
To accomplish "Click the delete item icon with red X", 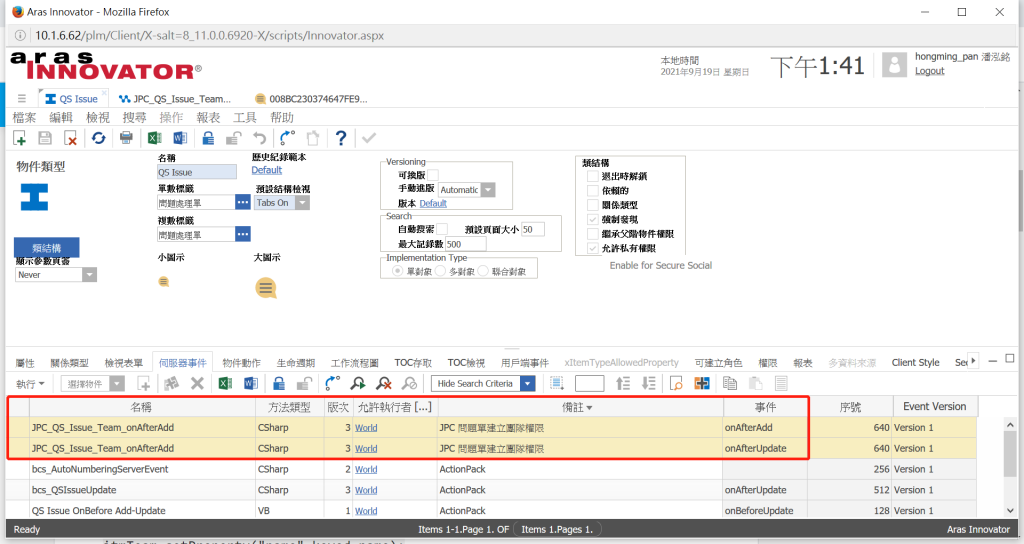I will (x=71, y=138).
